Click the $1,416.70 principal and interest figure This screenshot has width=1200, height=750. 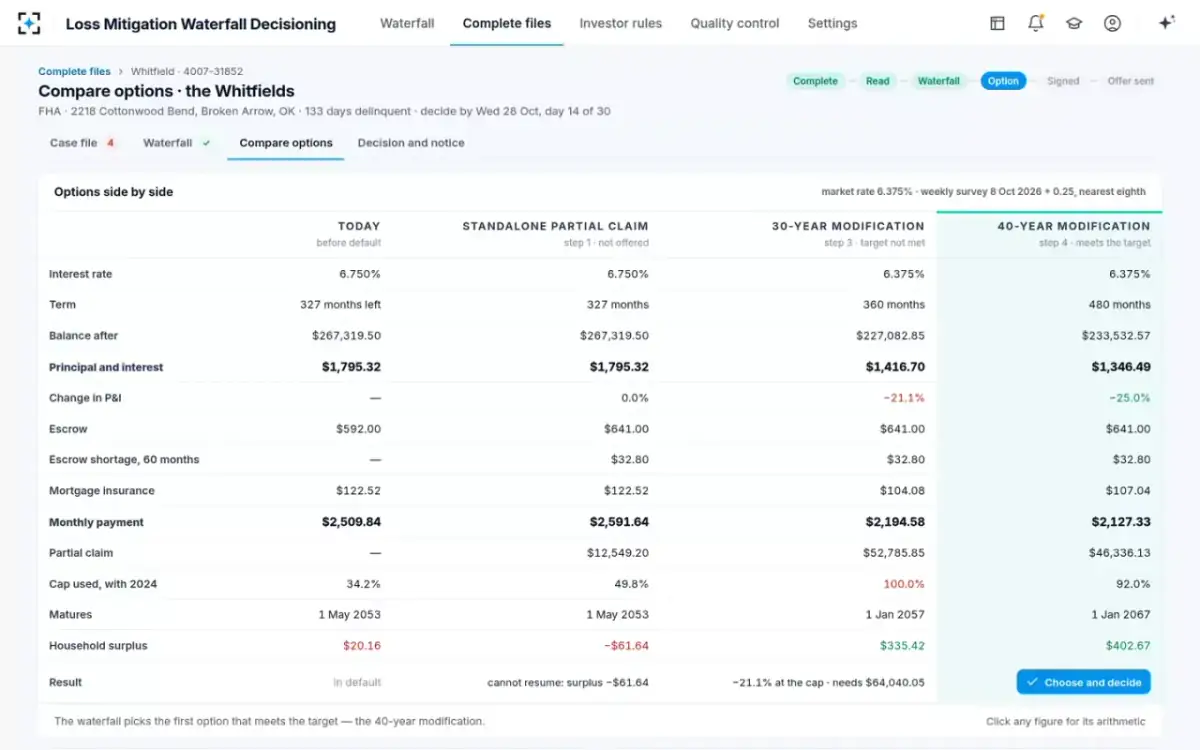click(895, 367)
